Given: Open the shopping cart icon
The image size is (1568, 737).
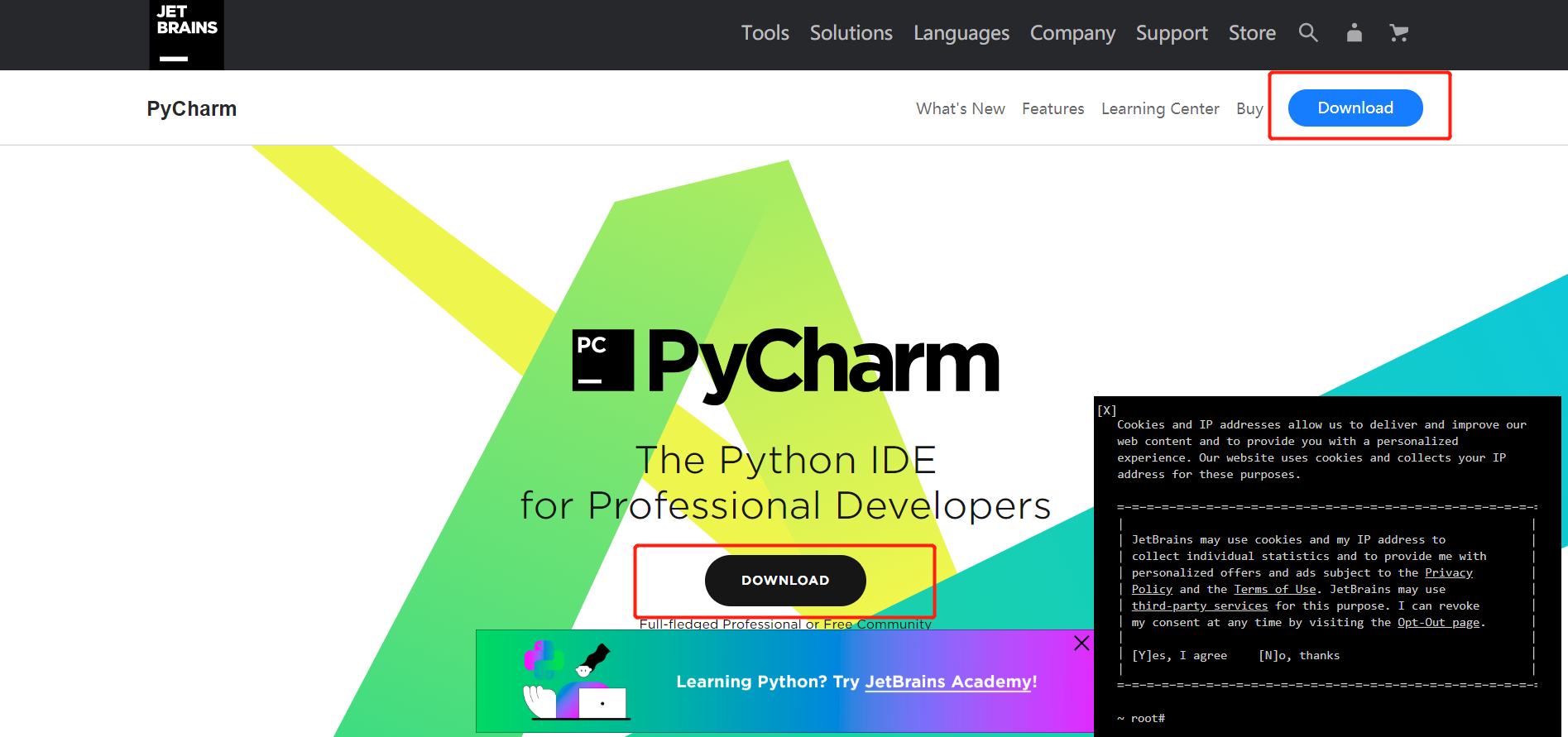Looking at the screenshot, I should 1399,32.
